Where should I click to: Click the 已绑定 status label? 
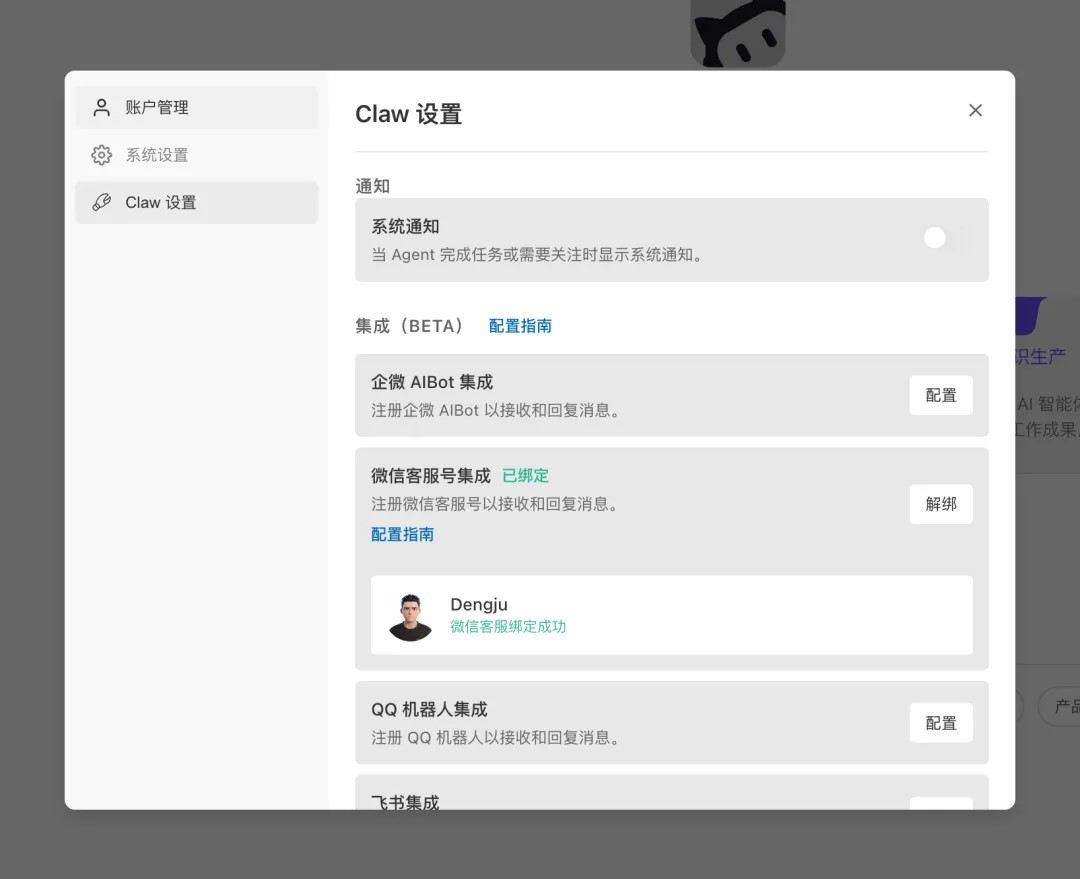(525, 475)
